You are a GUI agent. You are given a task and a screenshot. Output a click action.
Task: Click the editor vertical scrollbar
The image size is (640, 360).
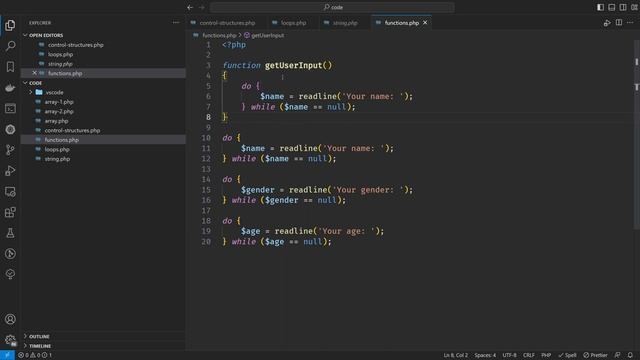(x=637, y=135)
